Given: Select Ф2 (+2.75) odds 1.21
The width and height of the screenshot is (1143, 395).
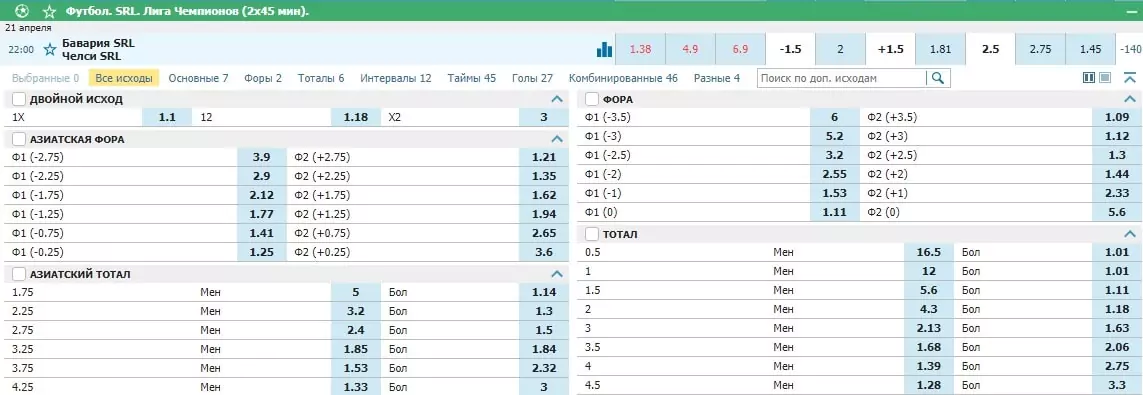Looking at the screenshot, I should (x=544, y=157).
